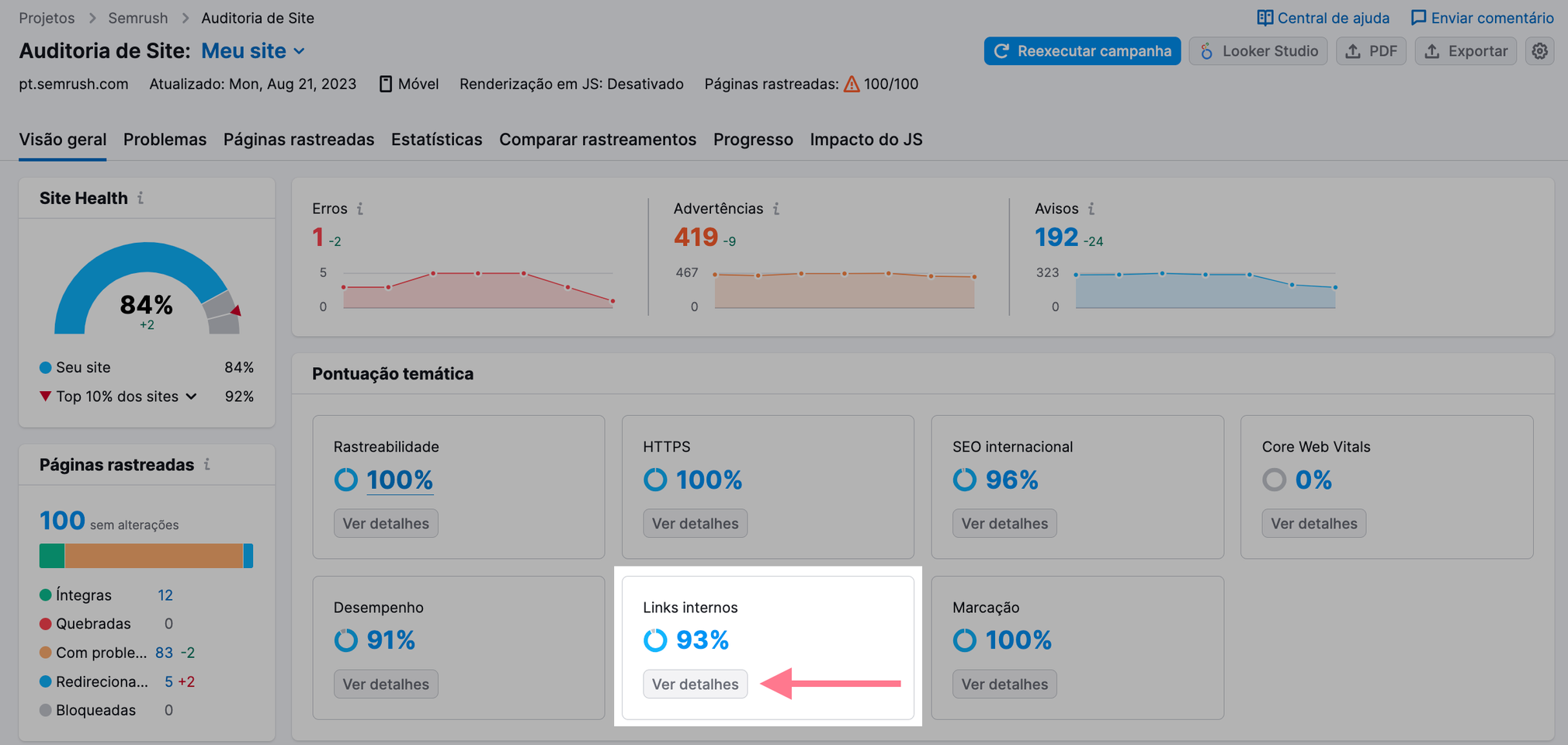The height and width of the screenshot is (745, 1568).
Task: Open Central de ajuda help icon
Action: (1265, 17)
